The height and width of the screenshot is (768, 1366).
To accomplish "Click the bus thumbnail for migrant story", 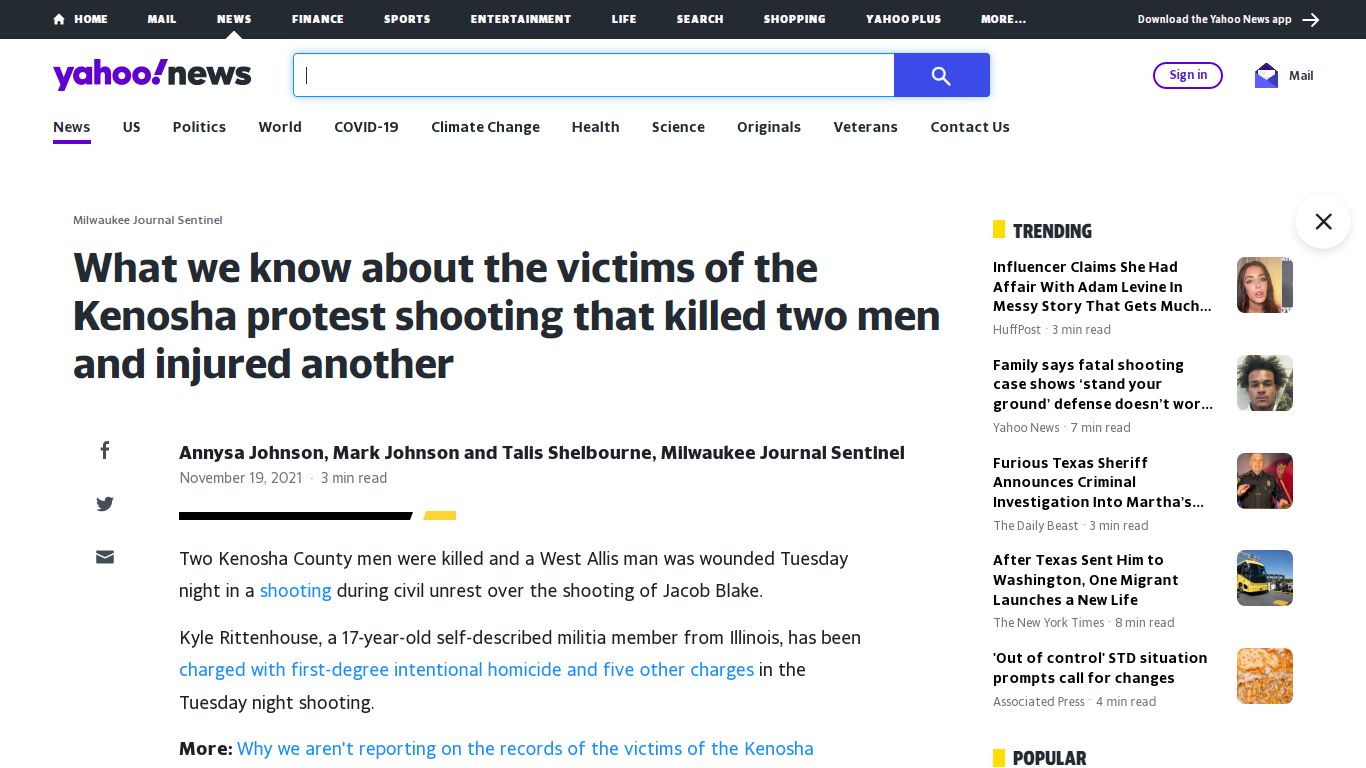I will click(x=1265, y=578).
